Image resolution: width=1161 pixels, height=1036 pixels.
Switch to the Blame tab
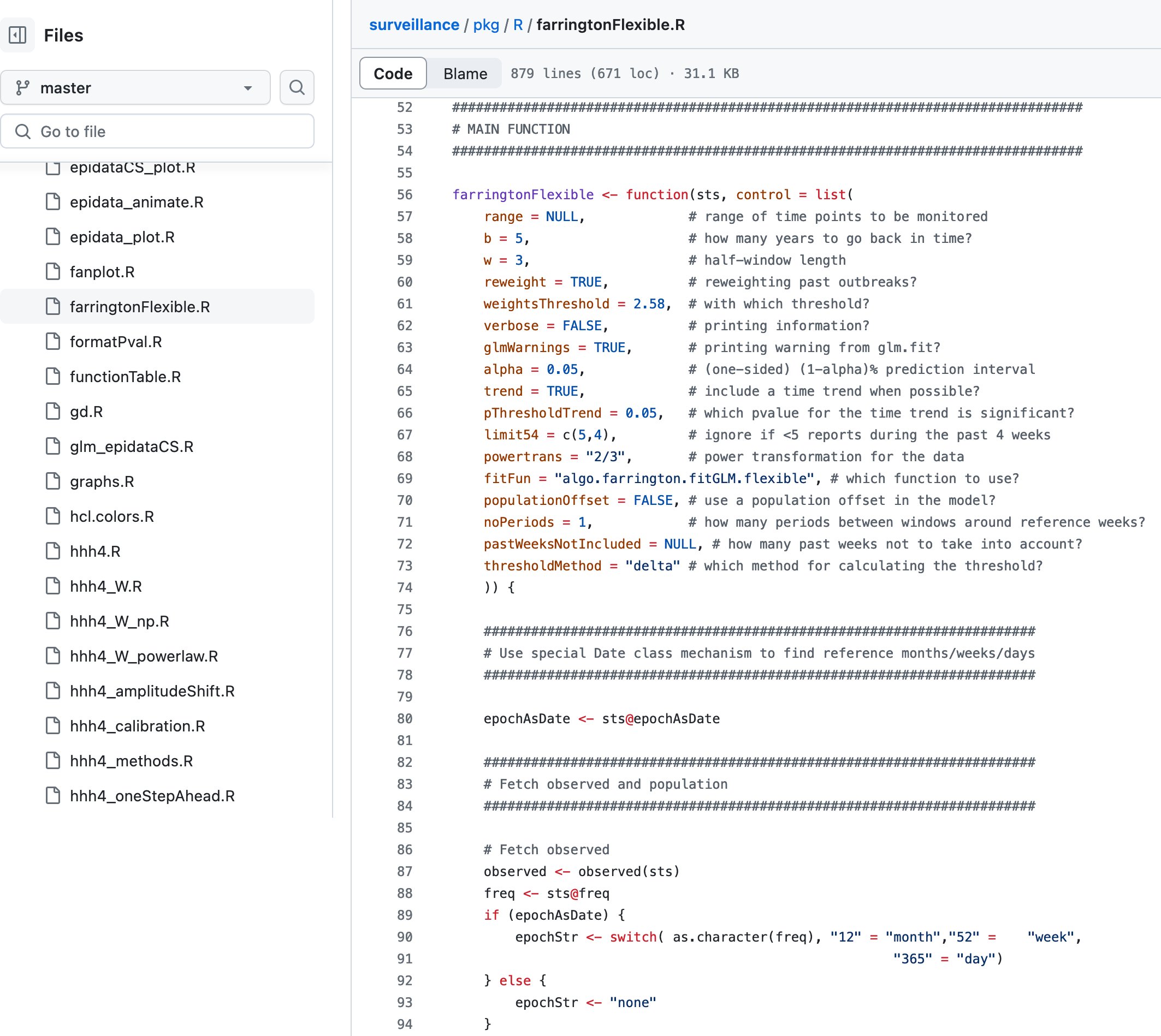tap(465, 74)
